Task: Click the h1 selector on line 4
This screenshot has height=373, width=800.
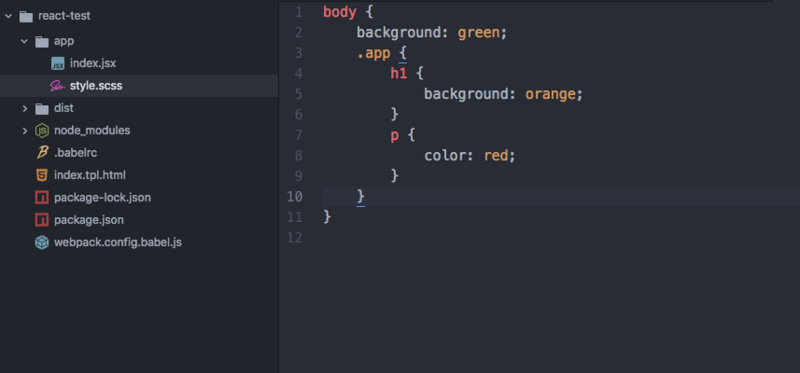Action: 398,73
